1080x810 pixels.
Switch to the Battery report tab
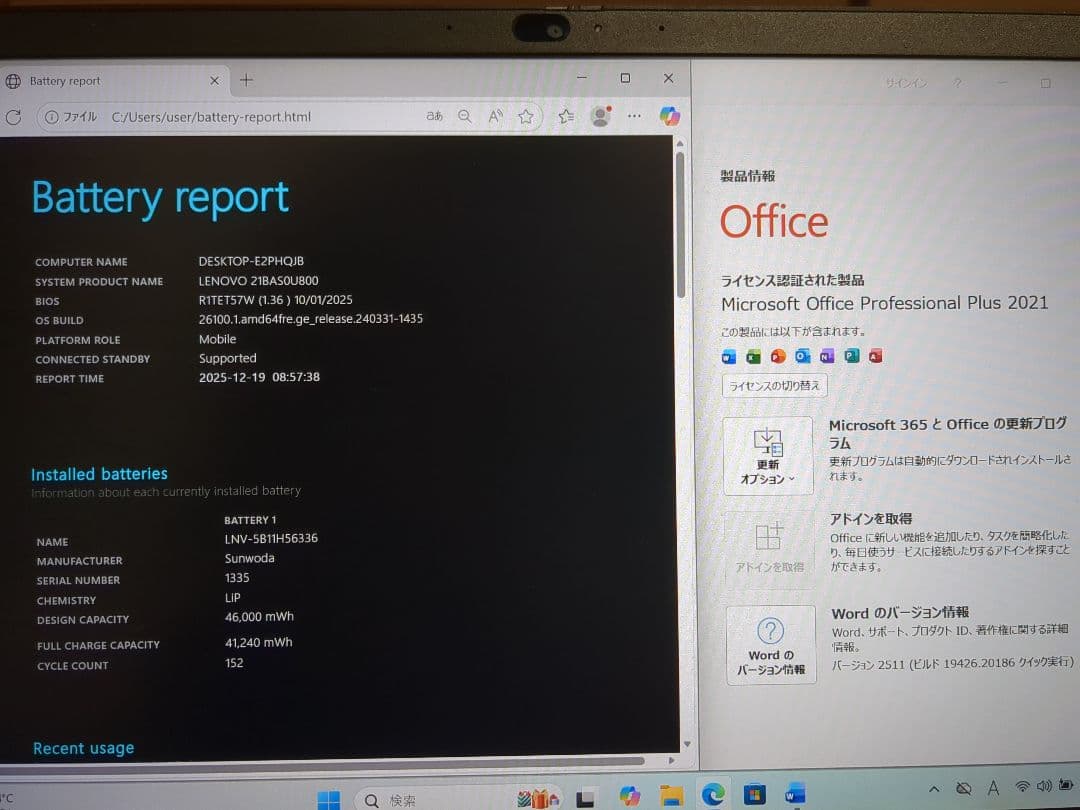(x=100, y=81)
